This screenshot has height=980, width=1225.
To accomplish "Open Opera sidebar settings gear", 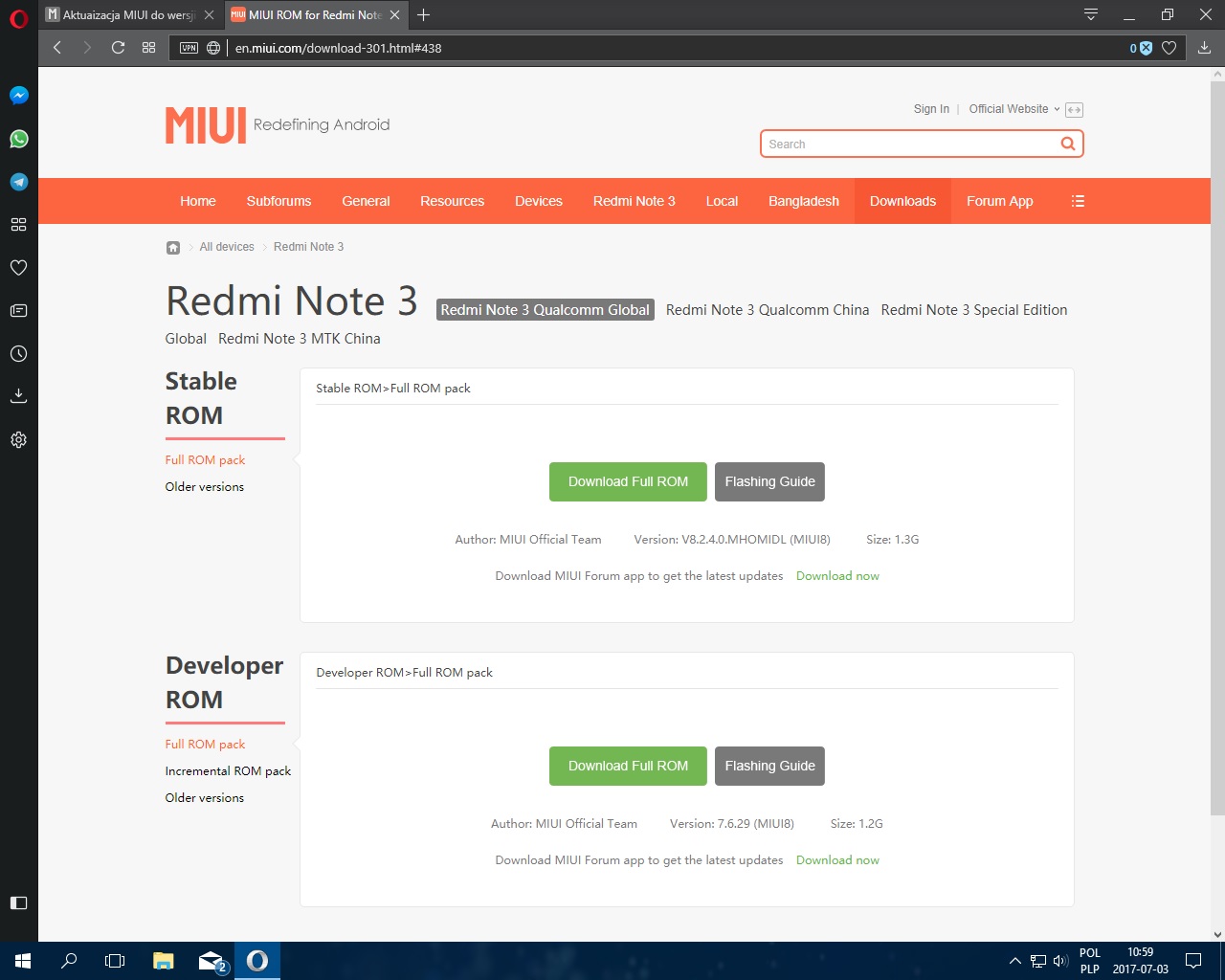I will click(x=18, y=440).
